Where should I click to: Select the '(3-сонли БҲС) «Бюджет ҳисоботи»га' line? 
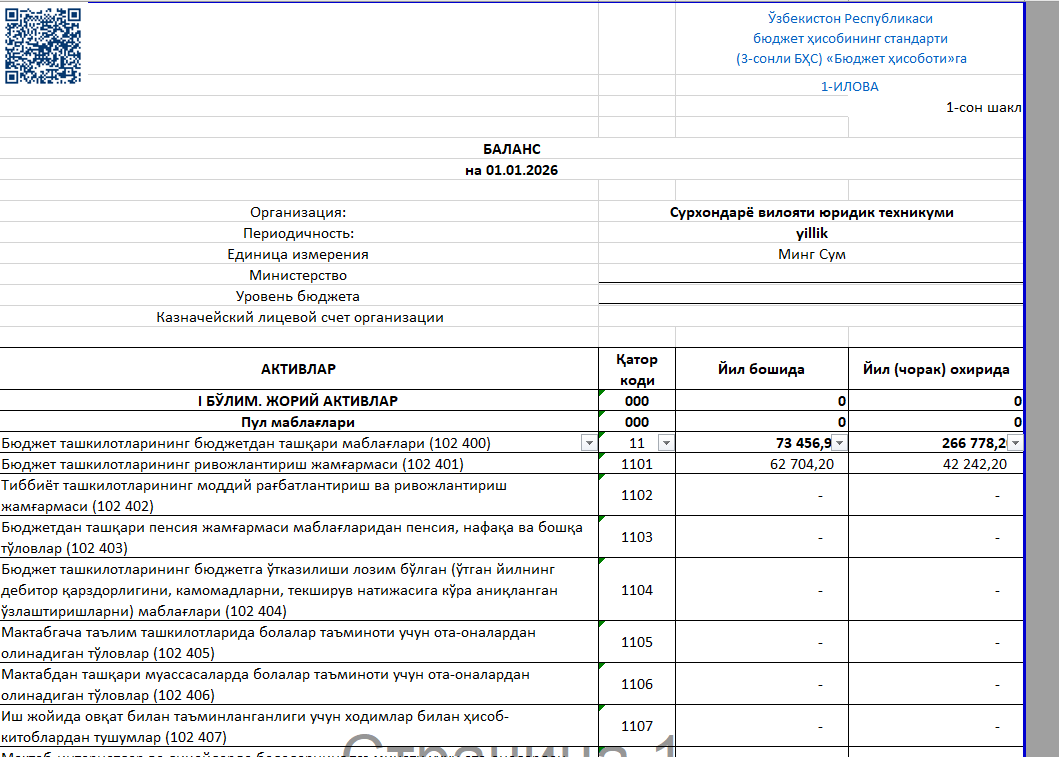[850, 59]
